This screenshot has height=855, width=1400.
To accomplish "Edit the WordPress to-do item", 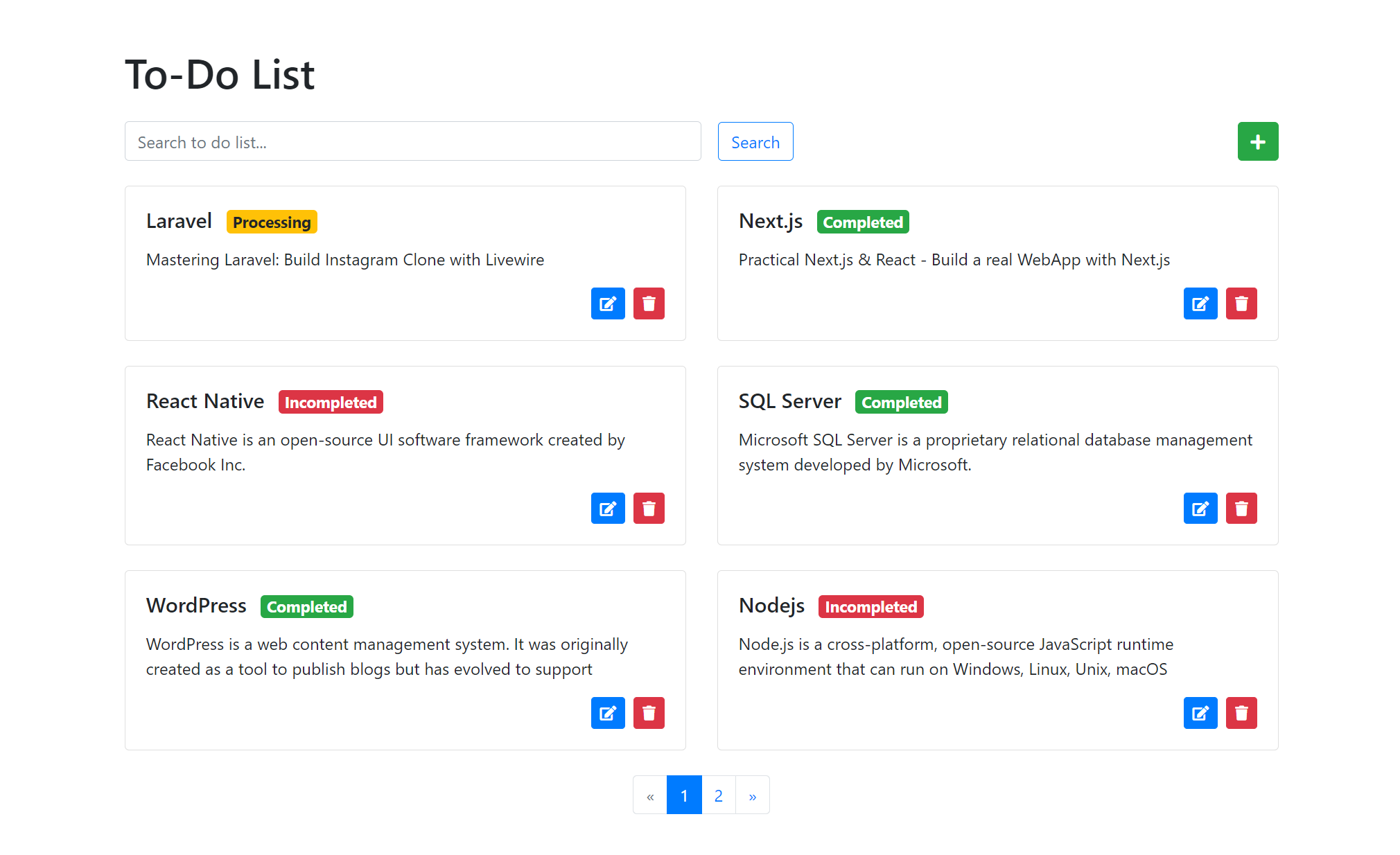I will click(607, 713).
